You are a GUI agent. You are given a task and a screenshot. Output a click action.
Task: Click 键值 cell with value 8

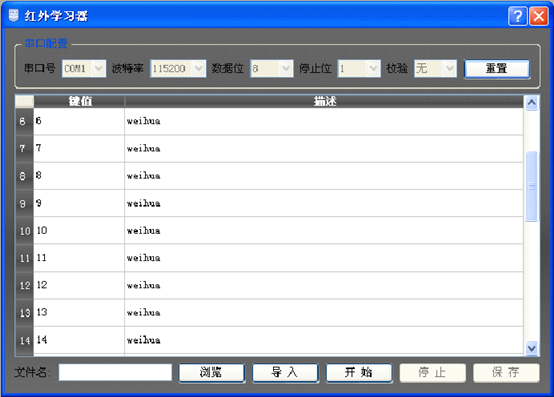[79, 176]
